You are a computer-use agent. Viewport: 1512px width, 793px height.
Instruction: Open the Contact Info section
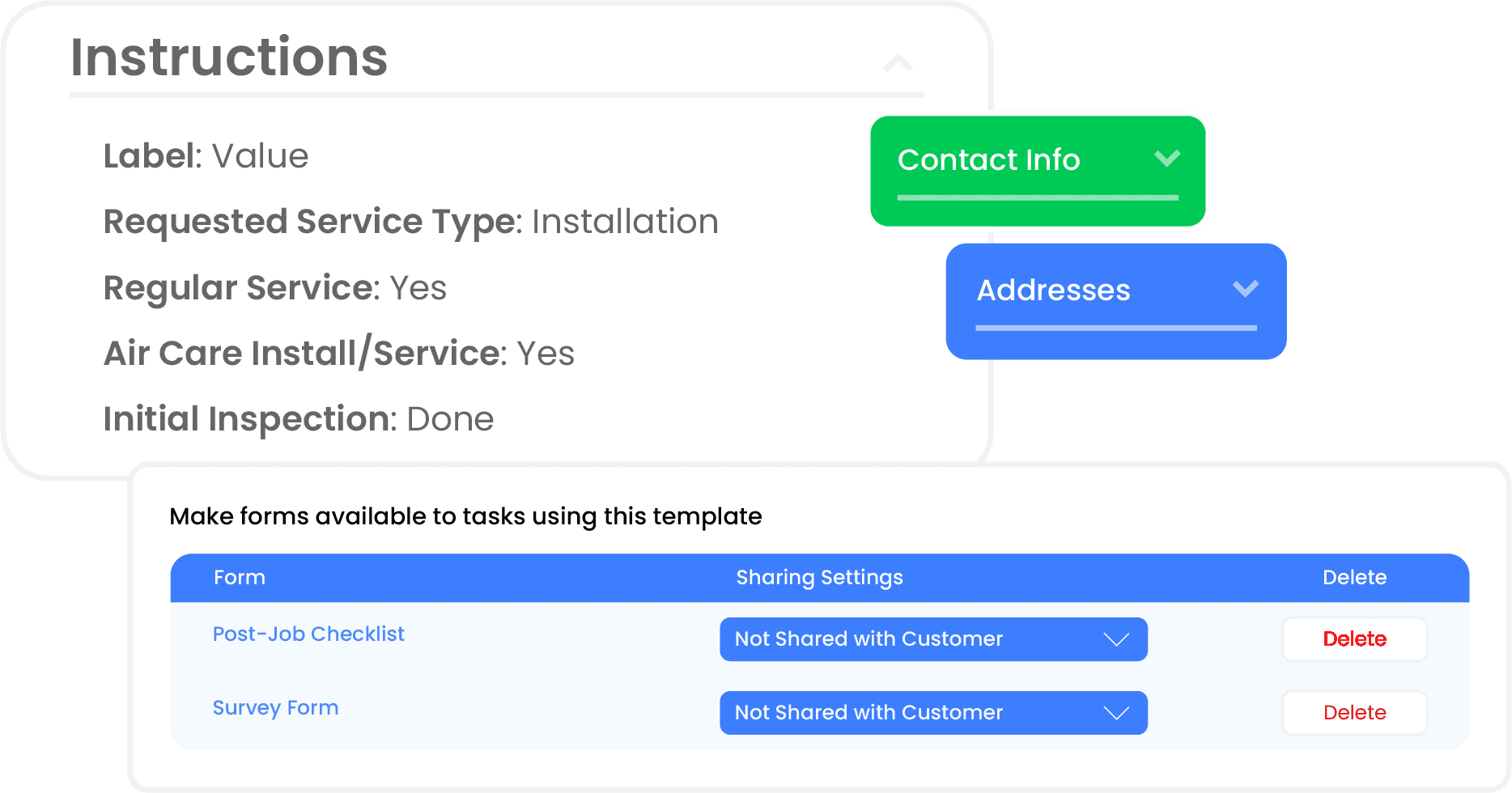tap(988, 160)
